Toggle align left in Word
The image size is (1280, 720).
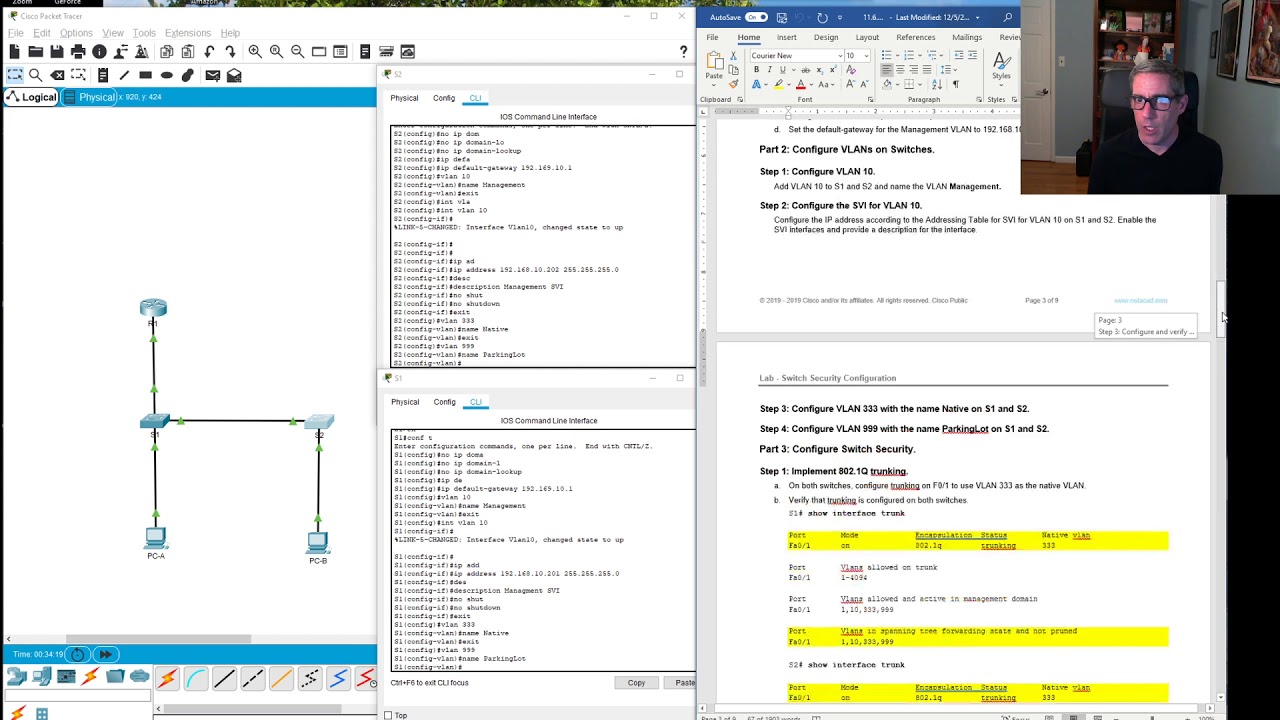(x=887, y=70)
